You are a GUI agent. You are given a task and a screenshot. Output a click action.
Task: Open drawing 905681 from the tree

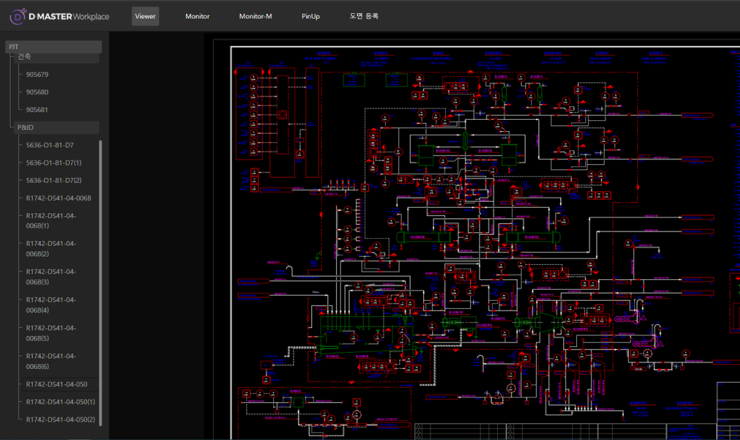pos(37,110)
